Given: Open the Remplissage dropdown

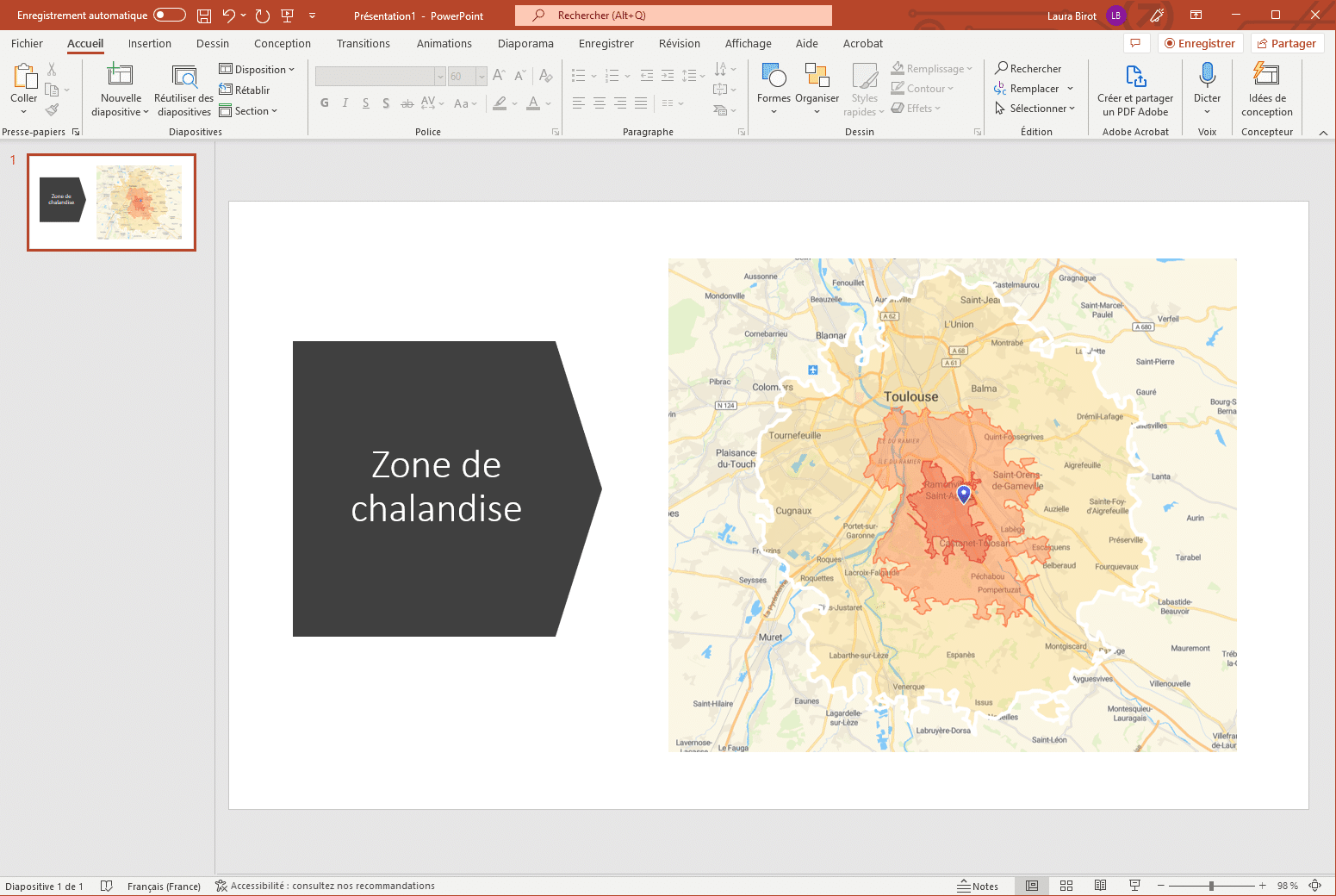Looking at the screenshot, I should click(x=931, y=68).
